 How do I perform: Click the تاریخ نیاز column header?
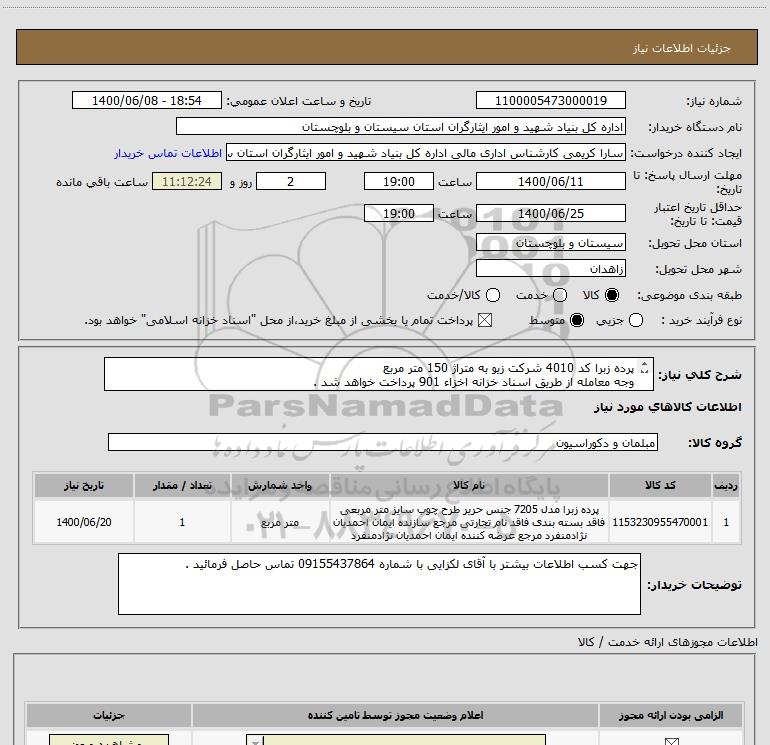coord(83,485)
